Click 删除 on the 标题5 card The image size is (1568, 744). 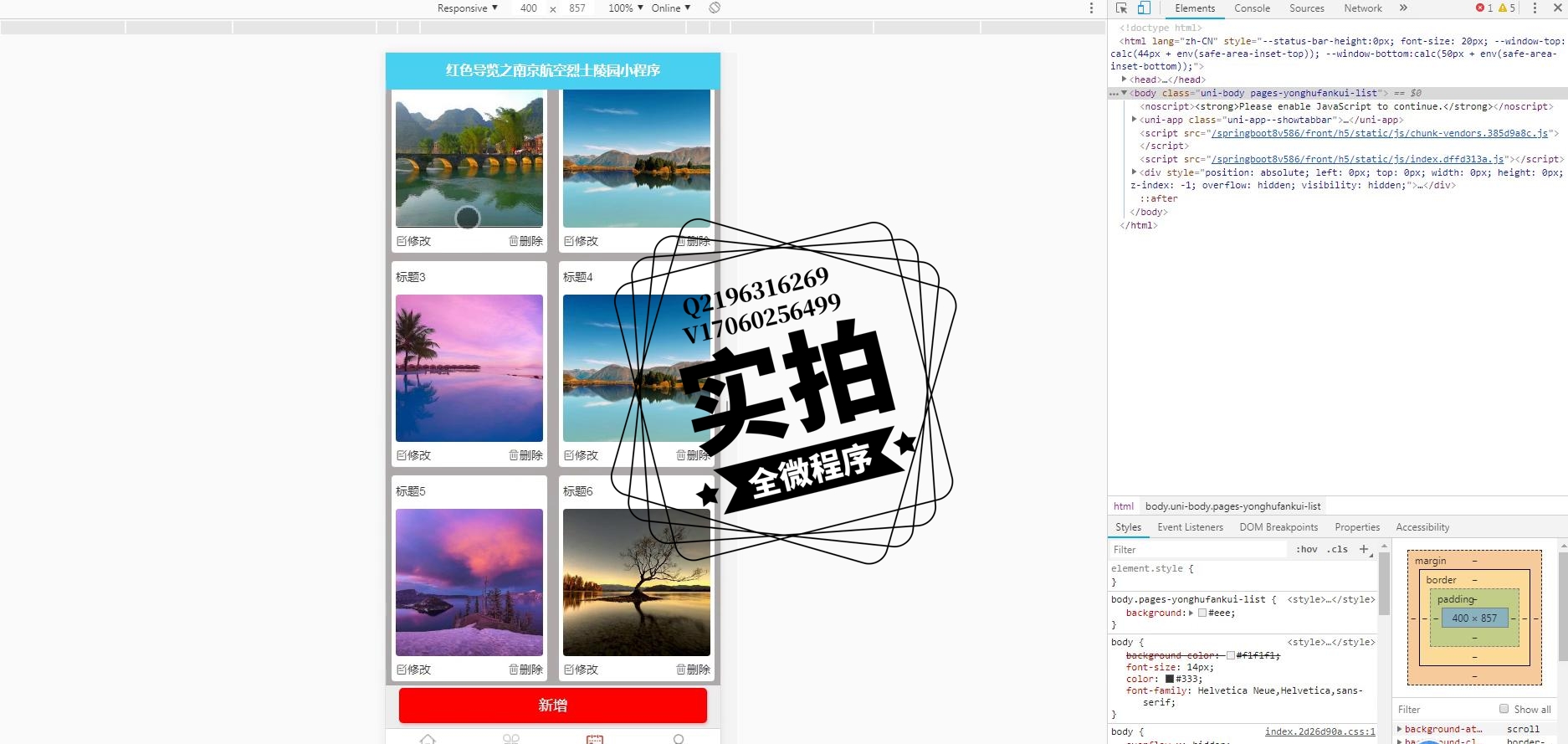[525, 670]
